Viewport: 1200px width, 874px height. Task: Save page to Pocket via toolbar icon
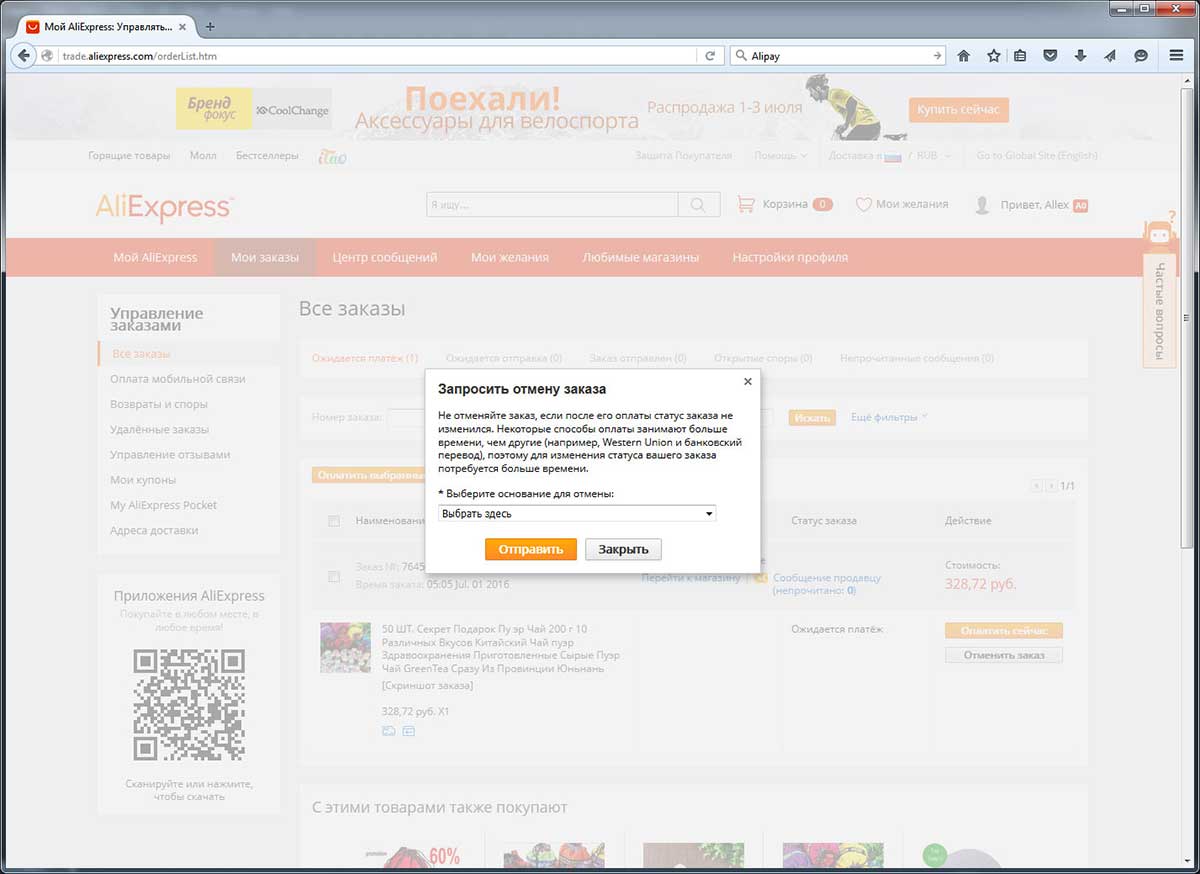click(x=1050, y=56)
